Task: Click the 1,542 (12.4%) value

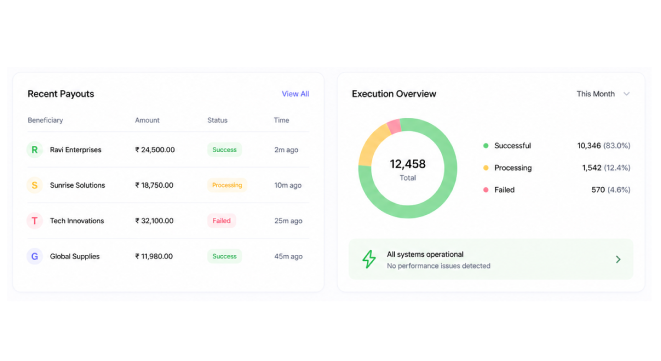Action: click(606, 168)
